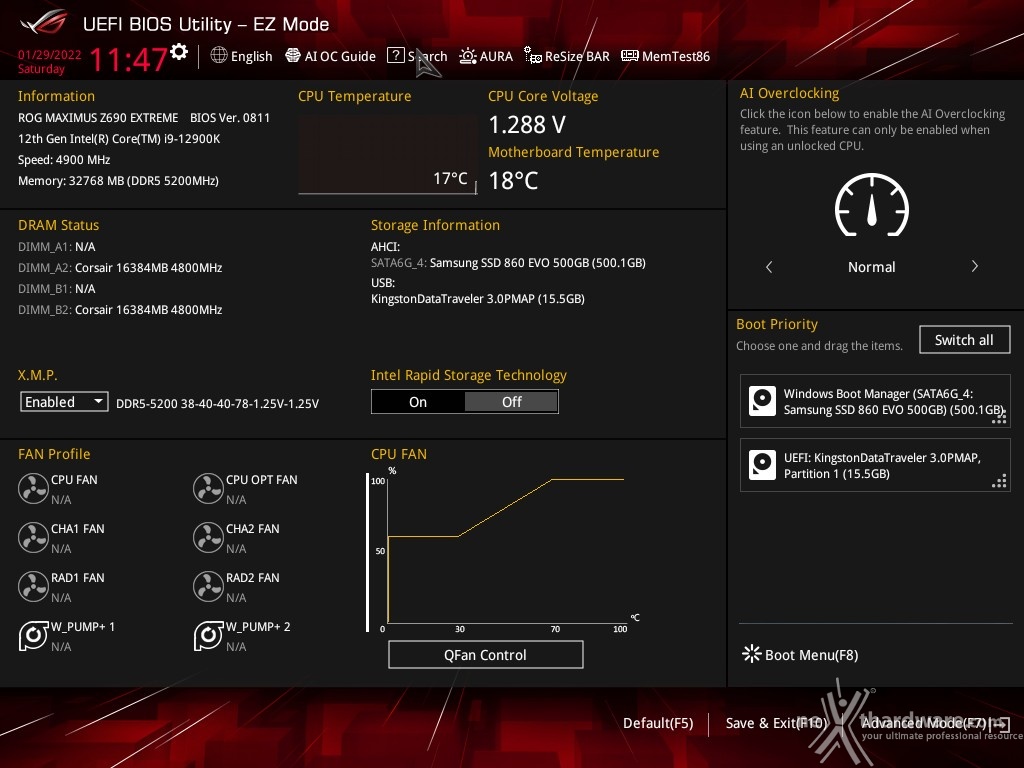Click the clock time 11:47
Screen dimensions: 1024x768
point(128,59)
